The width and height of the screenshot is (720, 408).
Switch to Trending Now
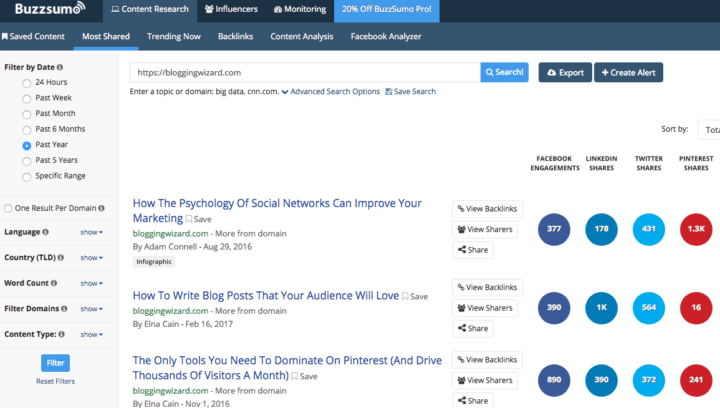click(174, 36)
